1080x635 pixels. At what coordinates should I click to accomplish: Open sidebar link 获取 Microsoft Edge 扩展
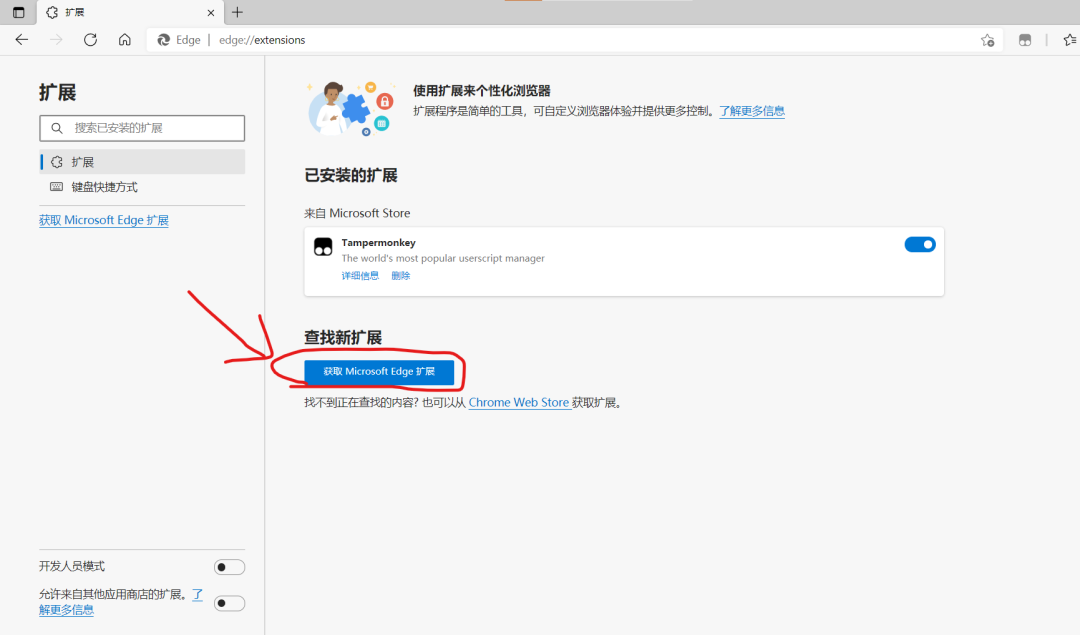(x=104, y=220)
